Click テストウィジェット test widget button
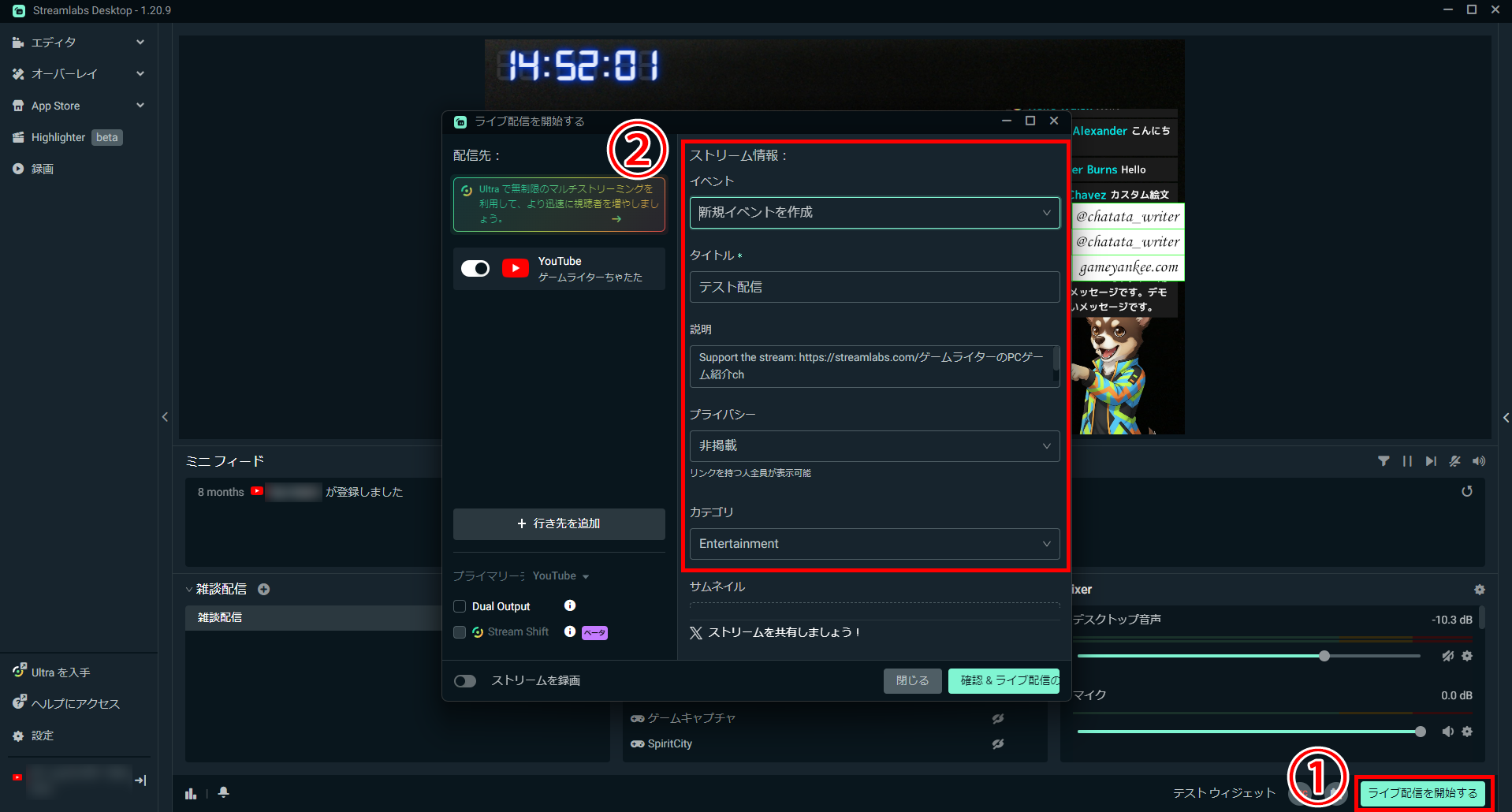The width and height of the screenshot is (1512, 812). tap(1223, 793)
